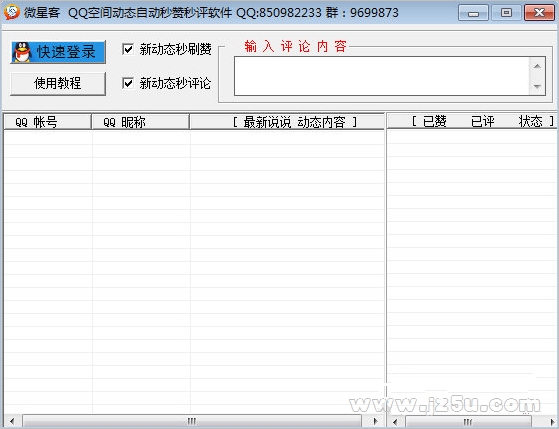Click the comment box scroll down arrow

(x=537, y=86)
